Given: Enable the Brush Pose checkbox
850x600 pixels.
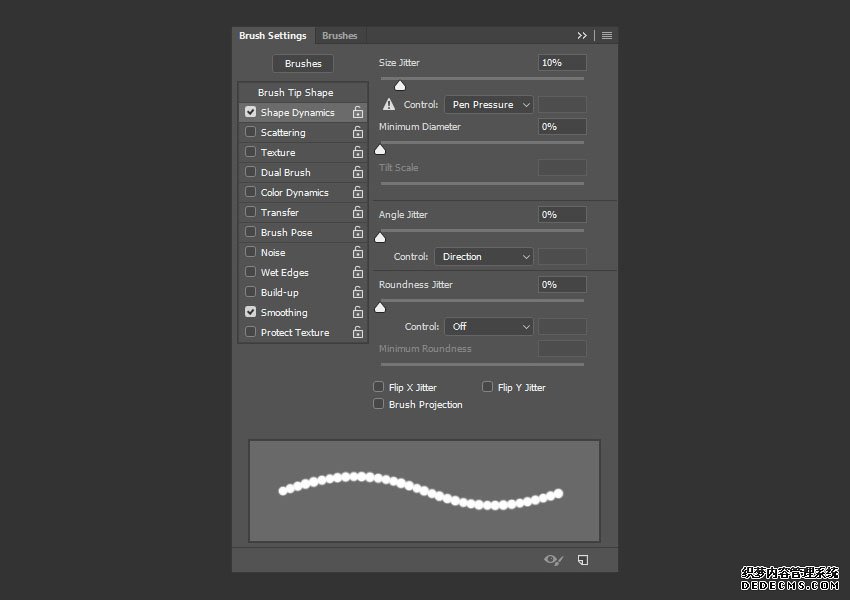Looking at the screenshot, I should pos(250,232).
